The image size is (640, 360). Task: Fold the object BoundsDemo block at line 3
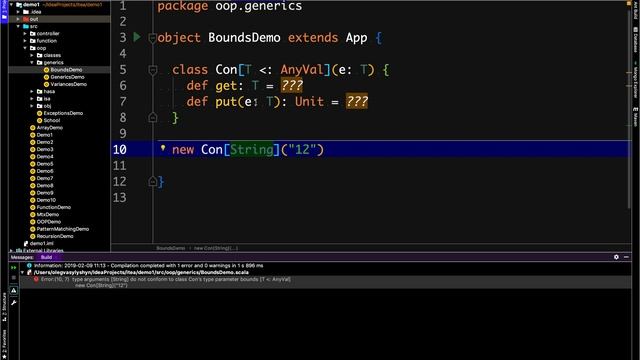pos(153,38)
